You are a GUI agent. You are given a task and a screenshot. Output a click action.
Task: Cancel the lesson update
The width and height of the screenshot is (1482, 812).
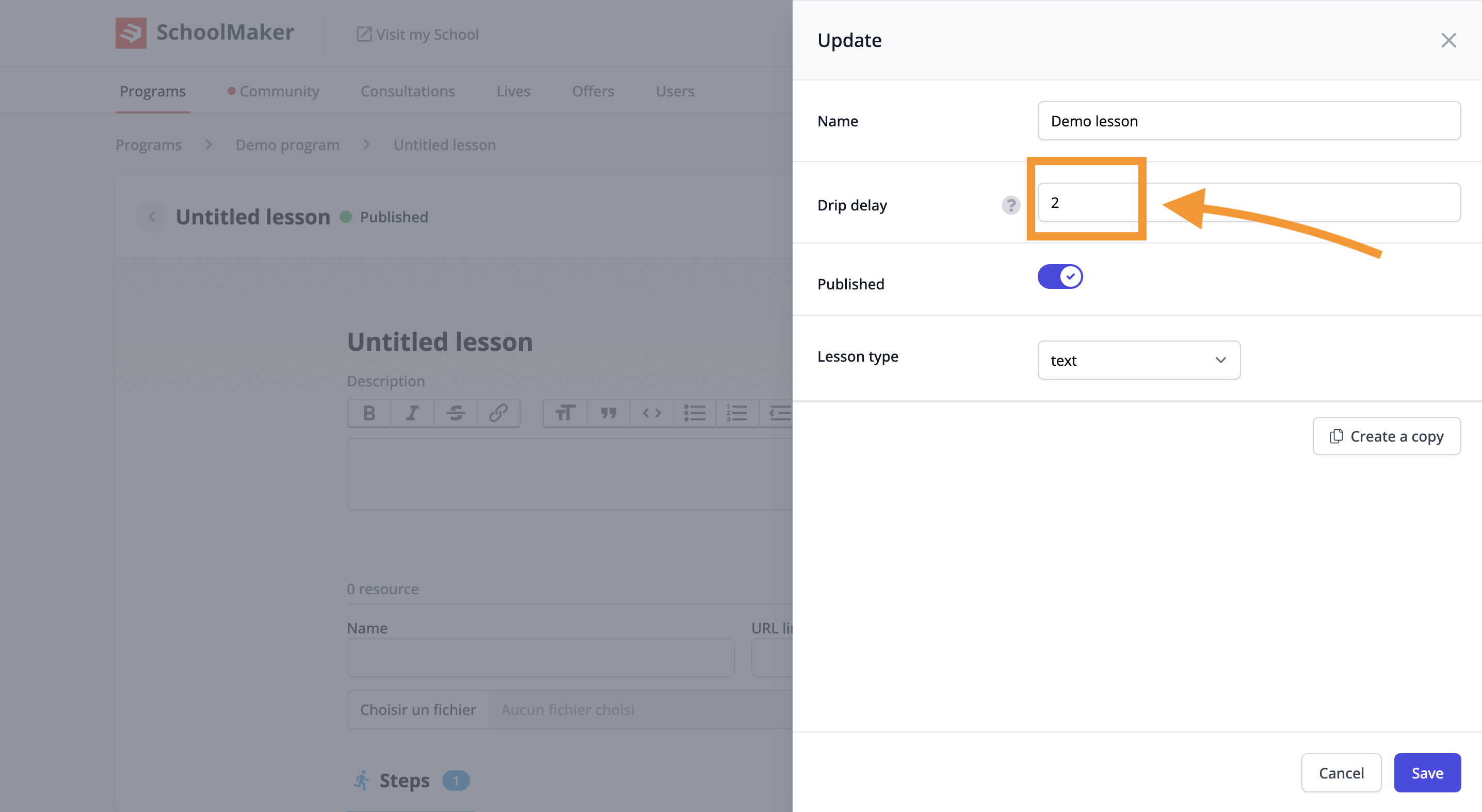pos(1341,772)
